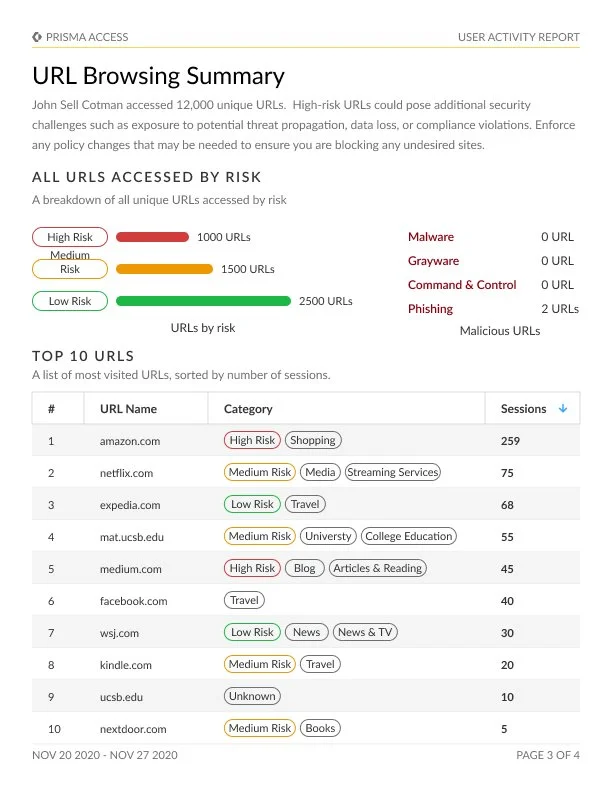This screenshot has width=612, height=792.
Task: Click the Media tag on netflix.com row
Action: click(320, 472)
